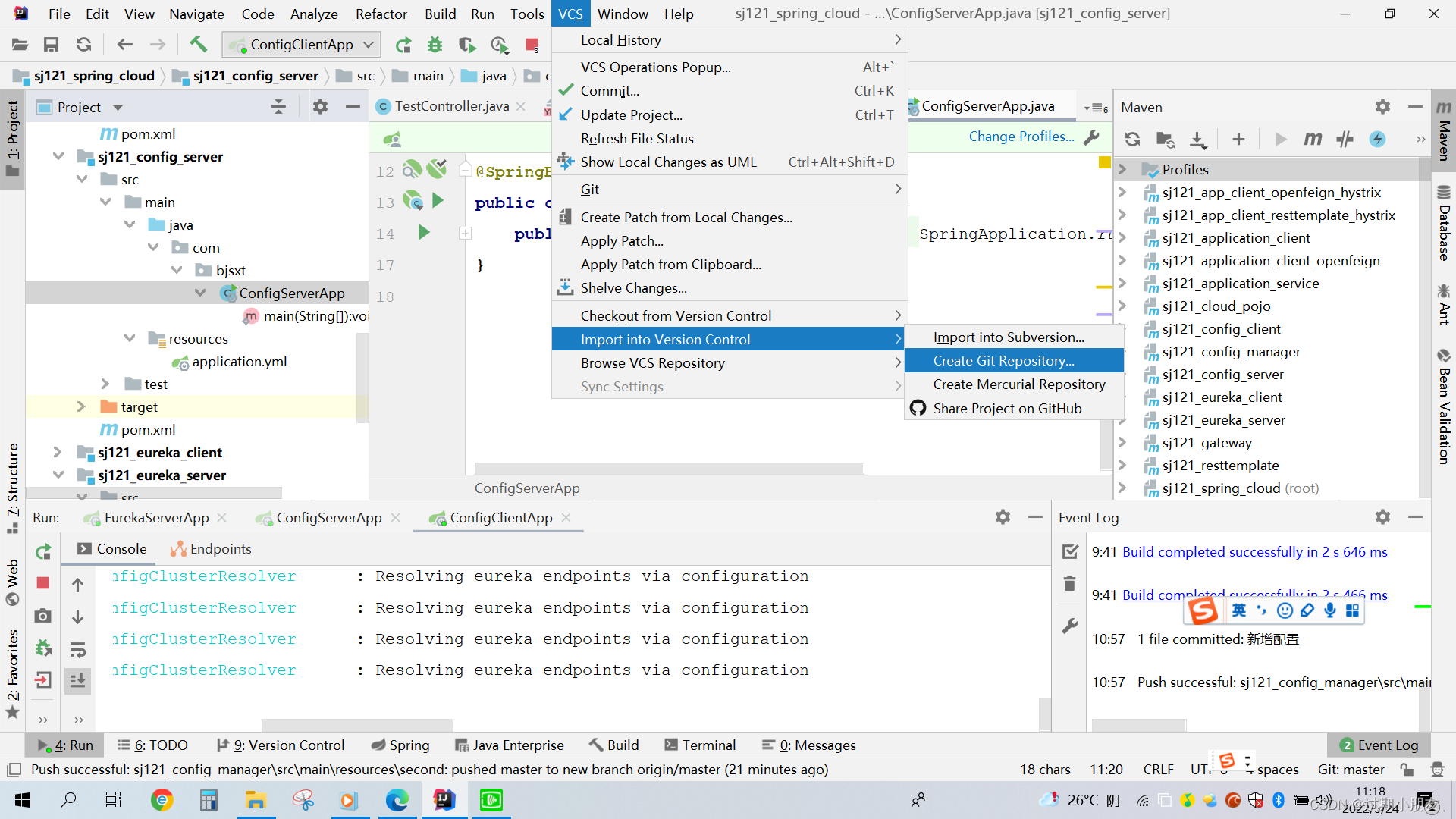This screenshot has width=1456, height=819.
Task: Expand Profiles in the Maven panel
Action: (x=1123, y=169)
